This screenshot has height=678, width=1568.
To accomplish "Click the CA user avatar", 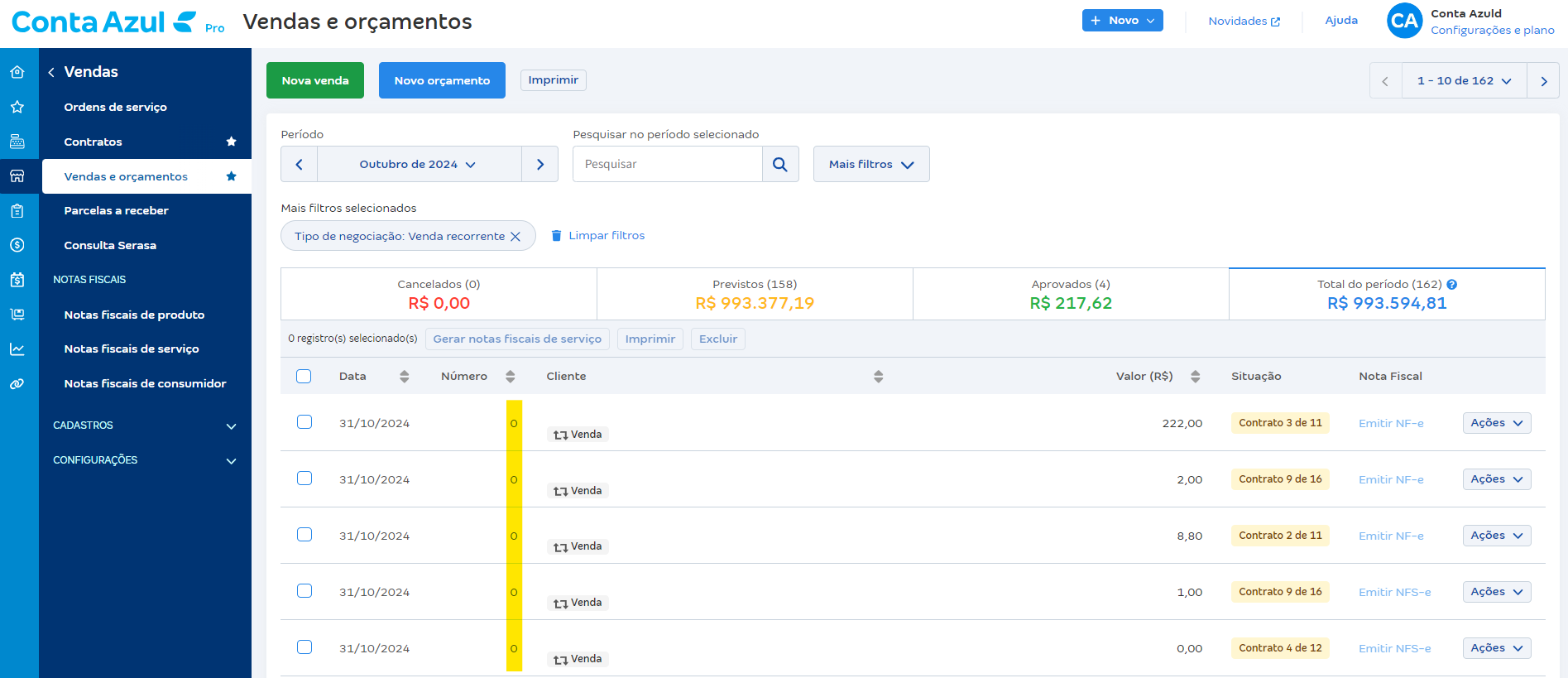I will point(1404,21).
